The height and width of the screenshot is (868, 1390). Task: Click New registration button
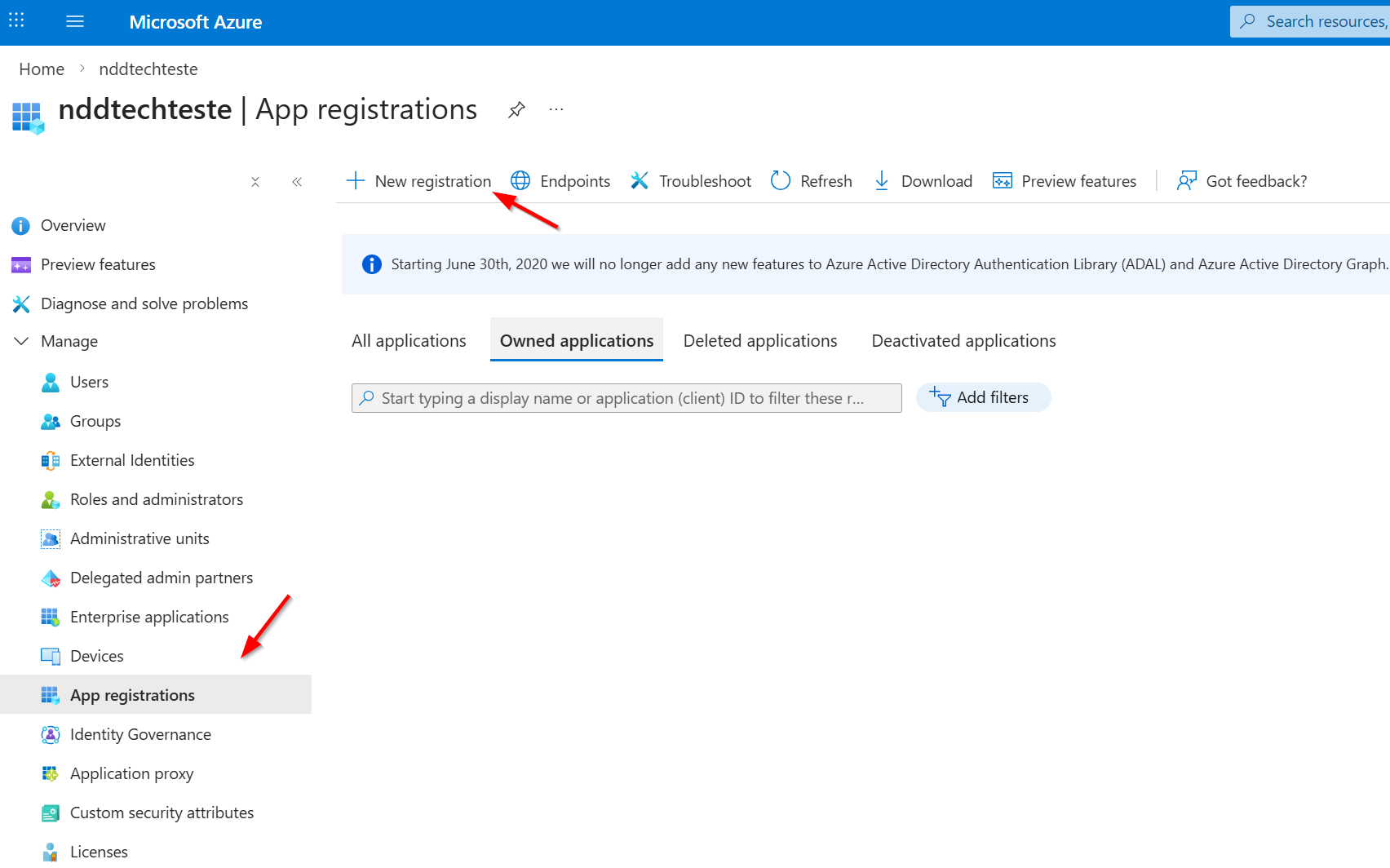tap(419, 181)
